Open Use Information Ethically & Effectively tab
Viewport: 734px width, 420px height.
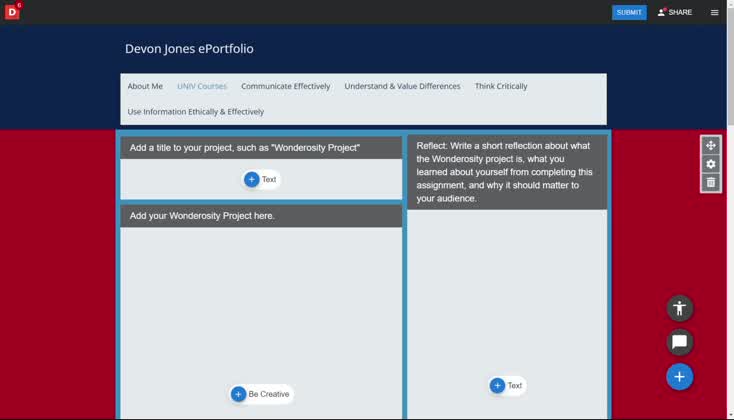point(196,111)
